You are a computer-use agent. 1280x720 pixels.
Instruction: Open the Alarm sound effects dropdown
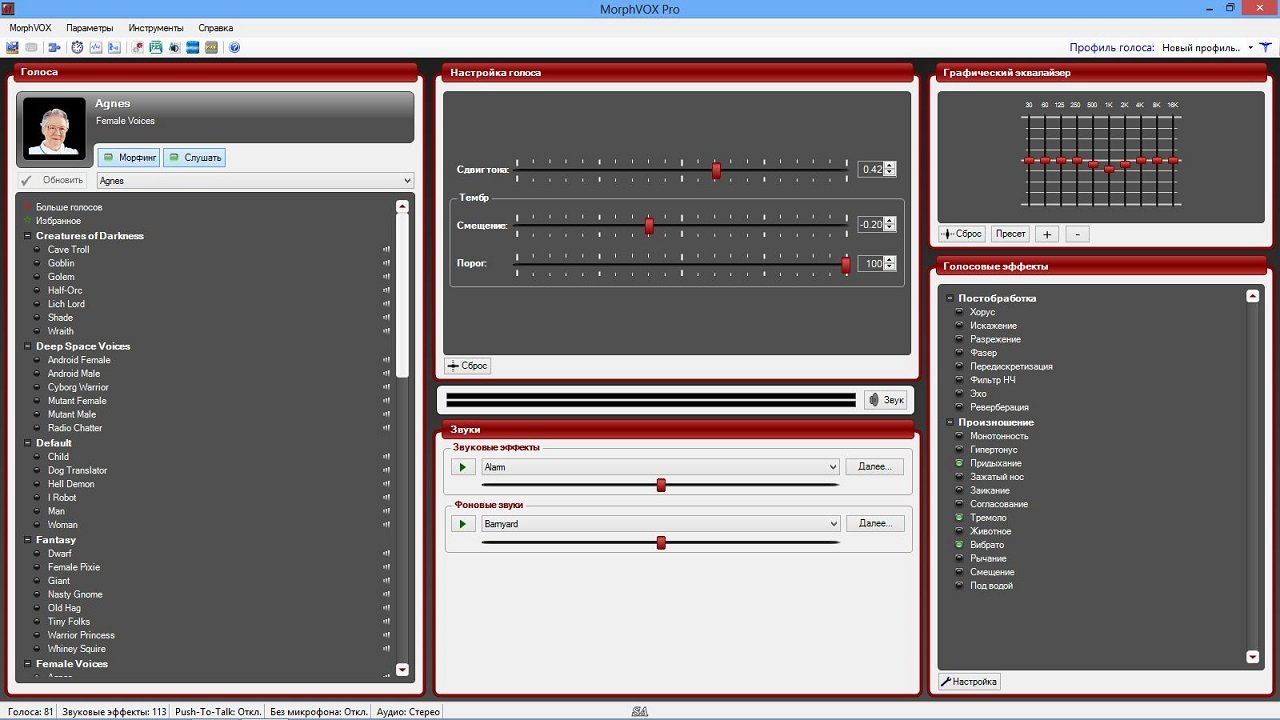(x=832, y=467)
